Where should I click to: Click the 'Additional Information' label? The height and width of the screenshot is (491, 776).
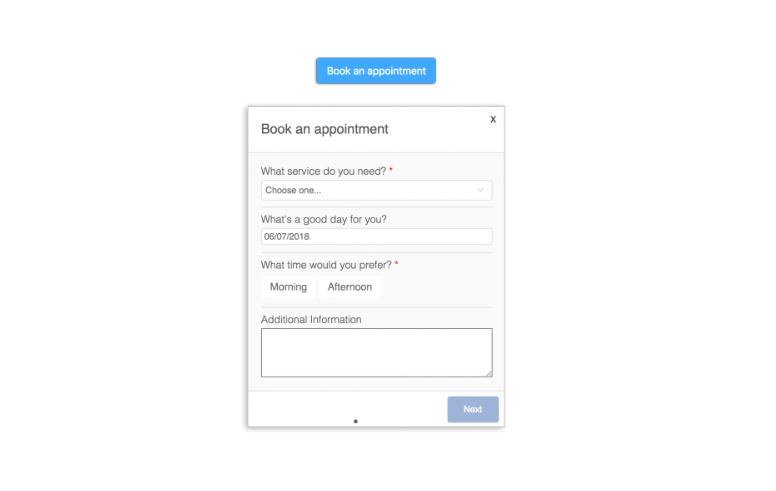coord(311,319)
